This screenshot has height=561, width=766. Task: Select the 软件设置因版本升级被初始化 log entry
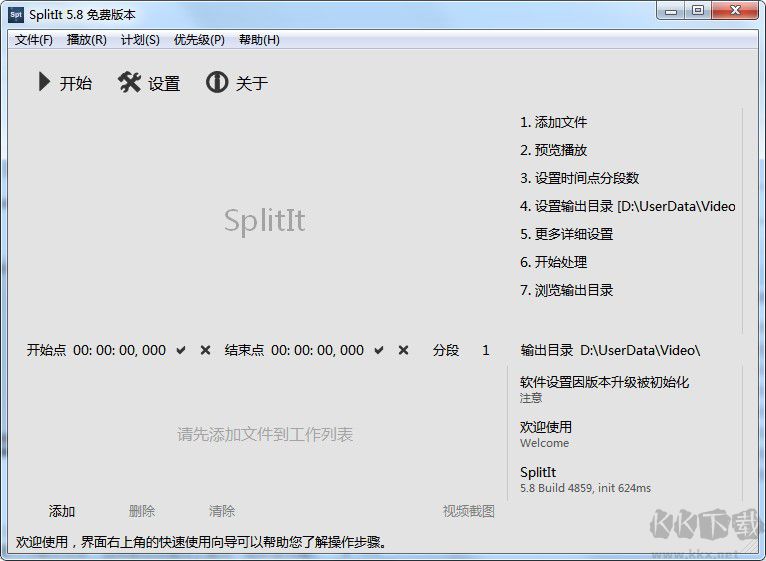(604, 389)
